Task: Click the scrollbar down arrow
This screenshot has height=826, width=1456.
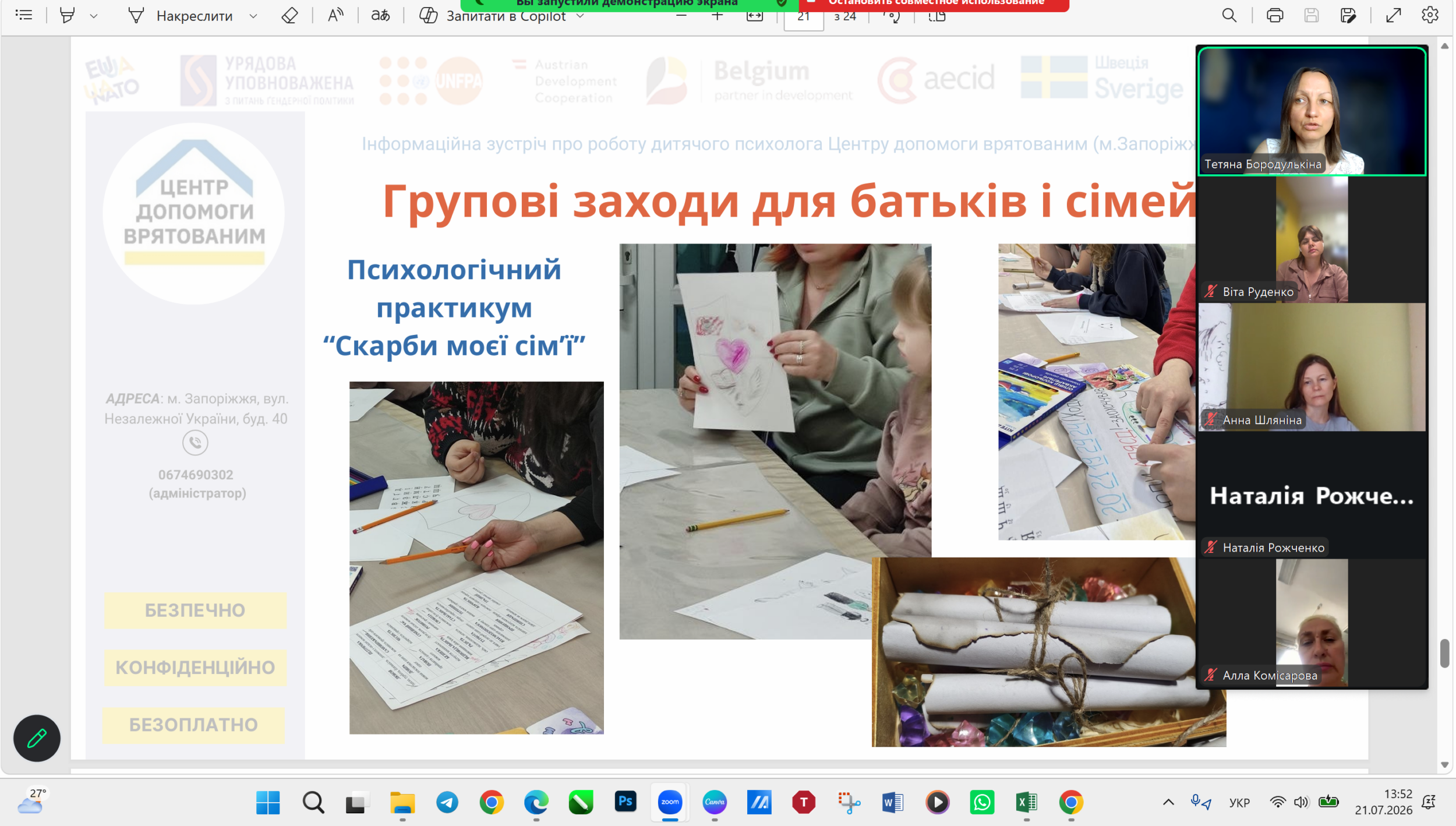Action: point(1444,764)
